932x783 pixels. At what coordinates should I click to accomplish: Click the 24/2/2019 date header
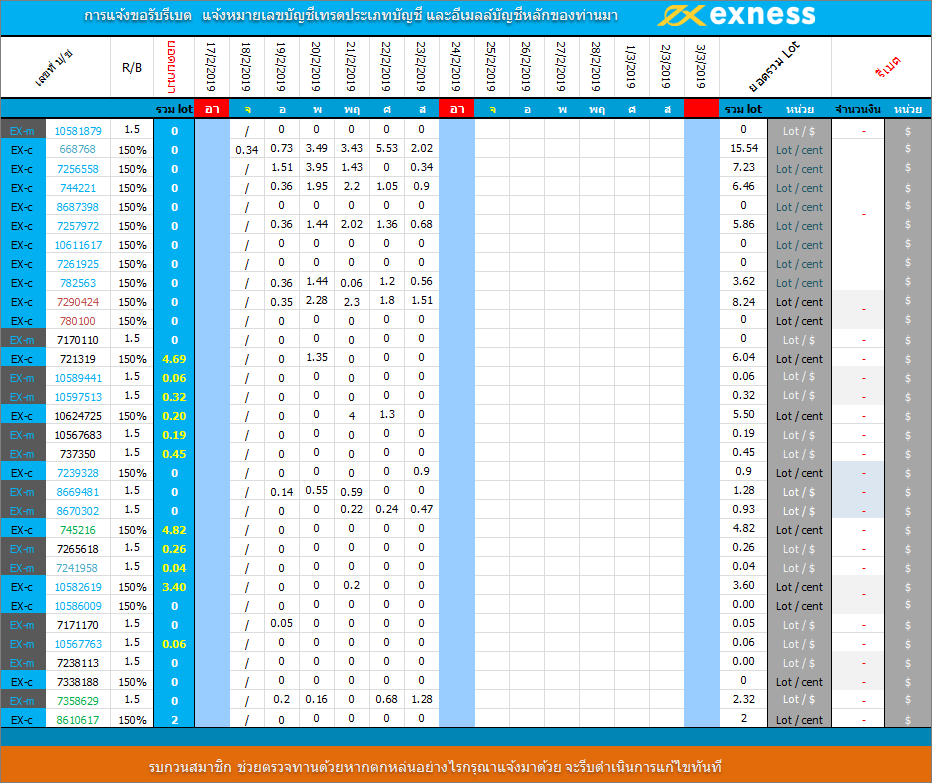456,66
